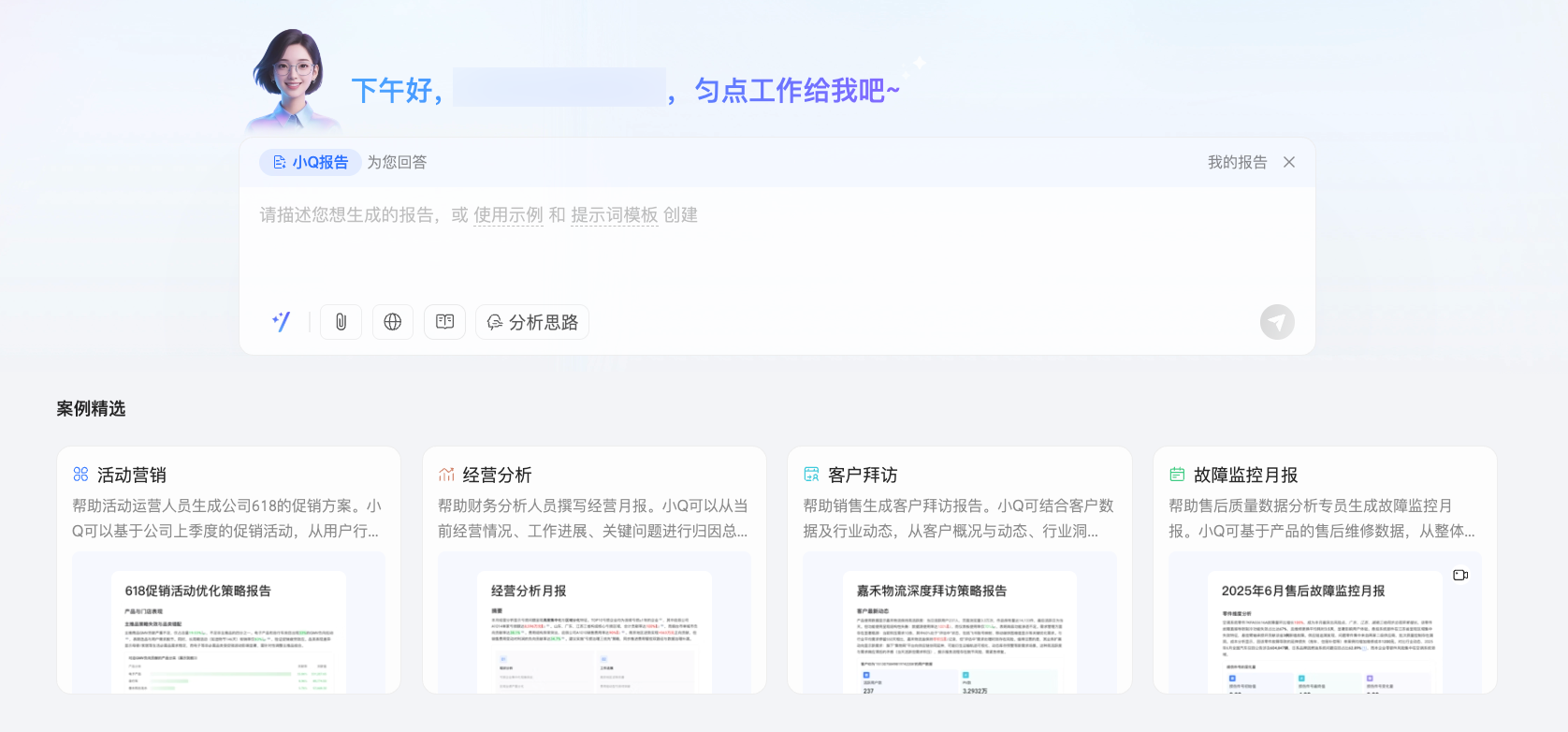Click the 客户拜访 description text
The height and width of the screenshot is (732, 1568).
[959, 519]
